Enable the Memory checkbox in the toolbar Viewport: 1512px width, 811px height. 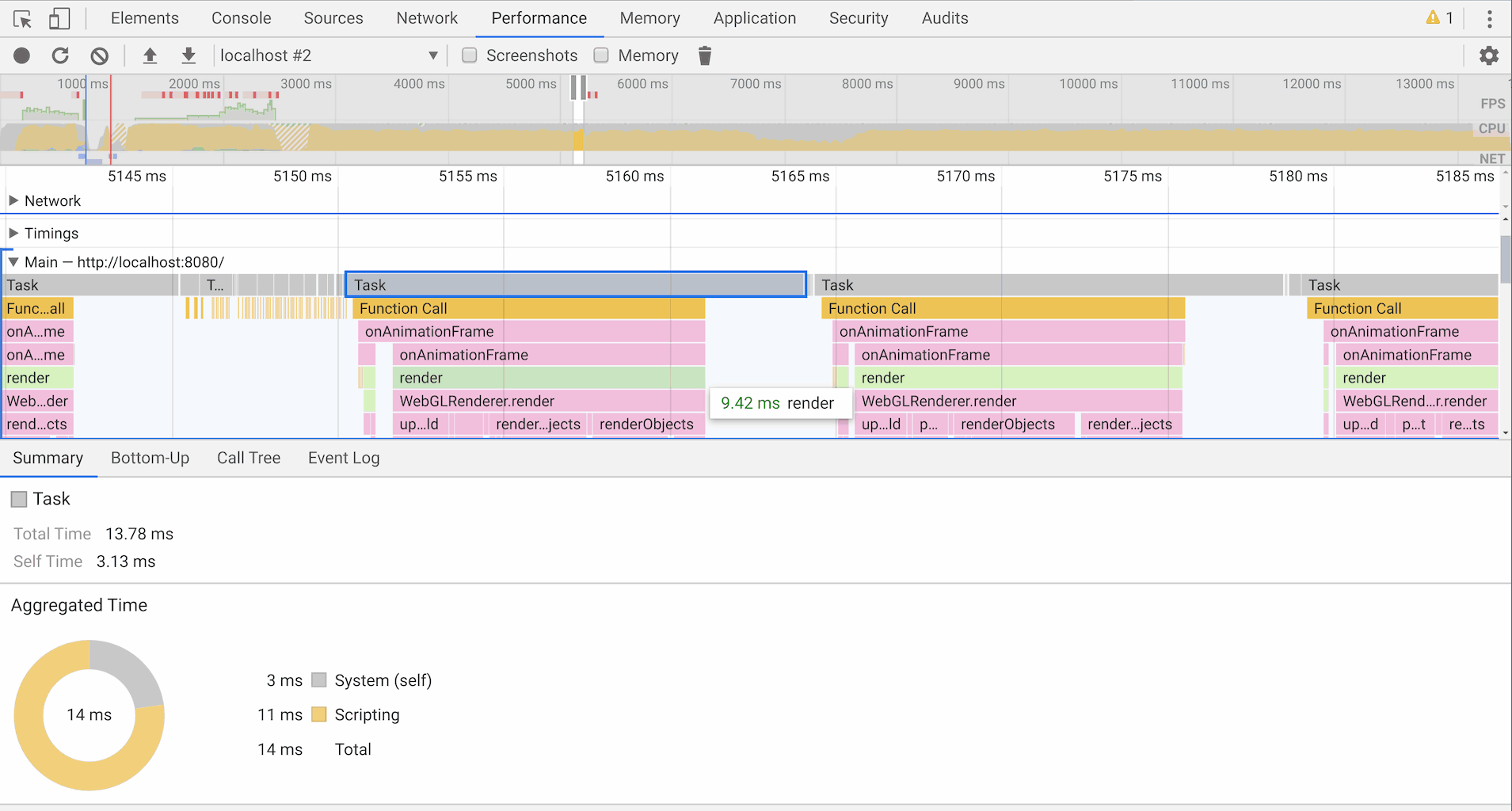pyautogui.click(x=601, y=55)
